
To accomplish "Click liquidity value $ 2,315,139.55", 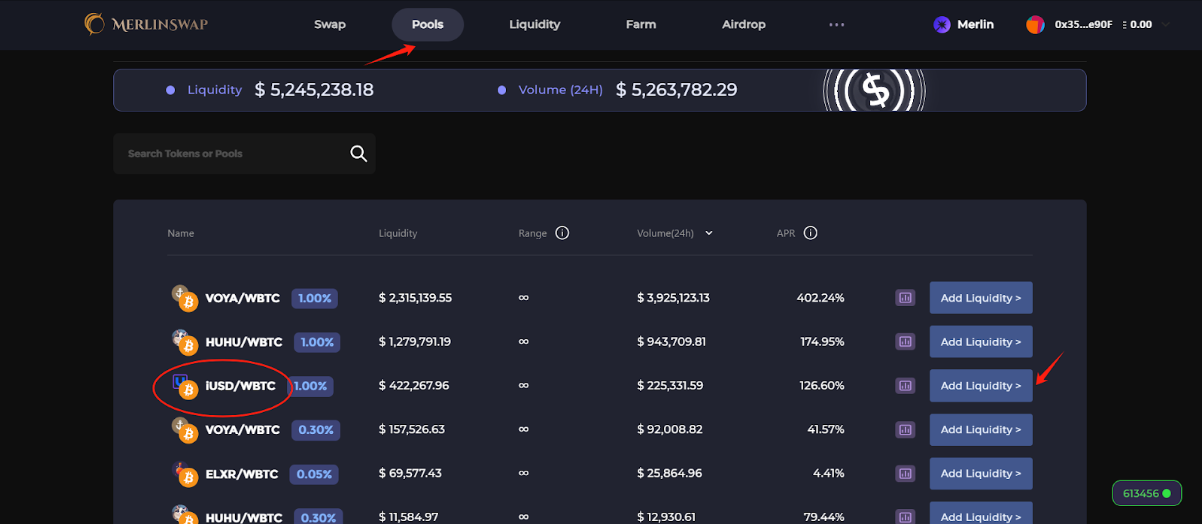I will [415, 297].
